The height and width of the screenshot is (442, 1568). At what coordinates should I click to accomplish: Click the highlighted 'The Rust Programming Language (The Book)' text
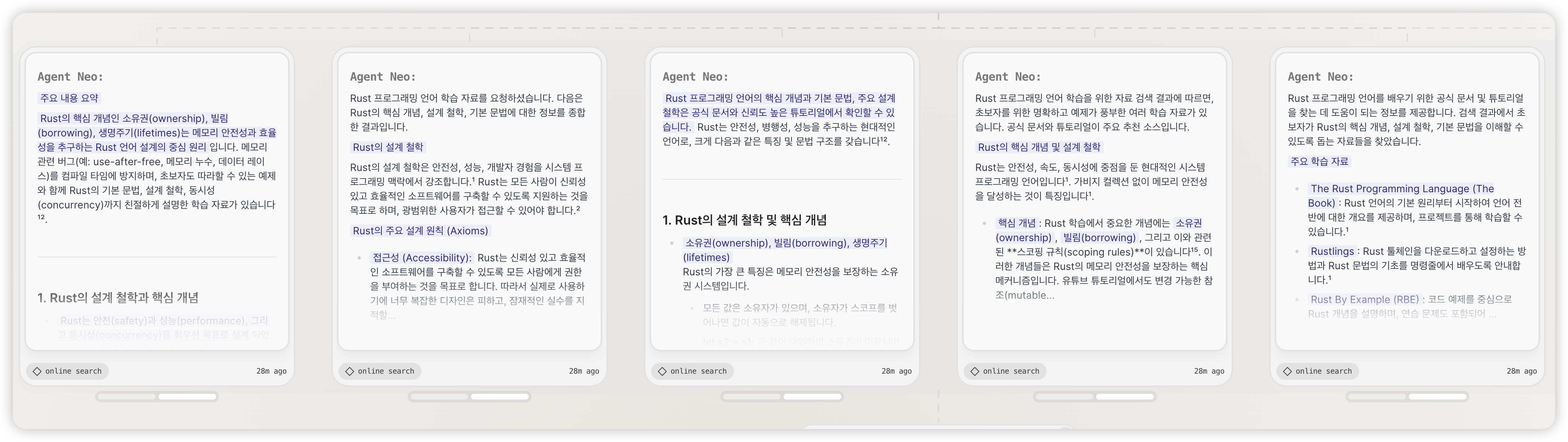[x=1402, y=189]
